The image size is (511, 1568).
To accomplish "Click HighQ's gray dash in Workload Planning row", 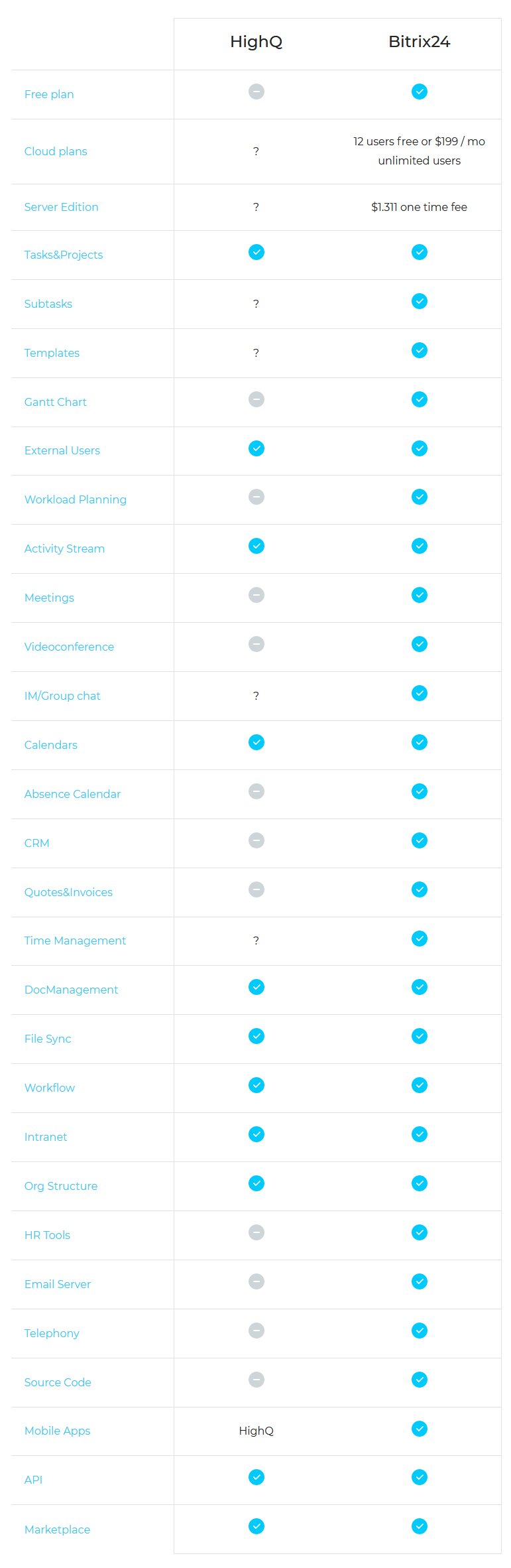I will point(256,497).
